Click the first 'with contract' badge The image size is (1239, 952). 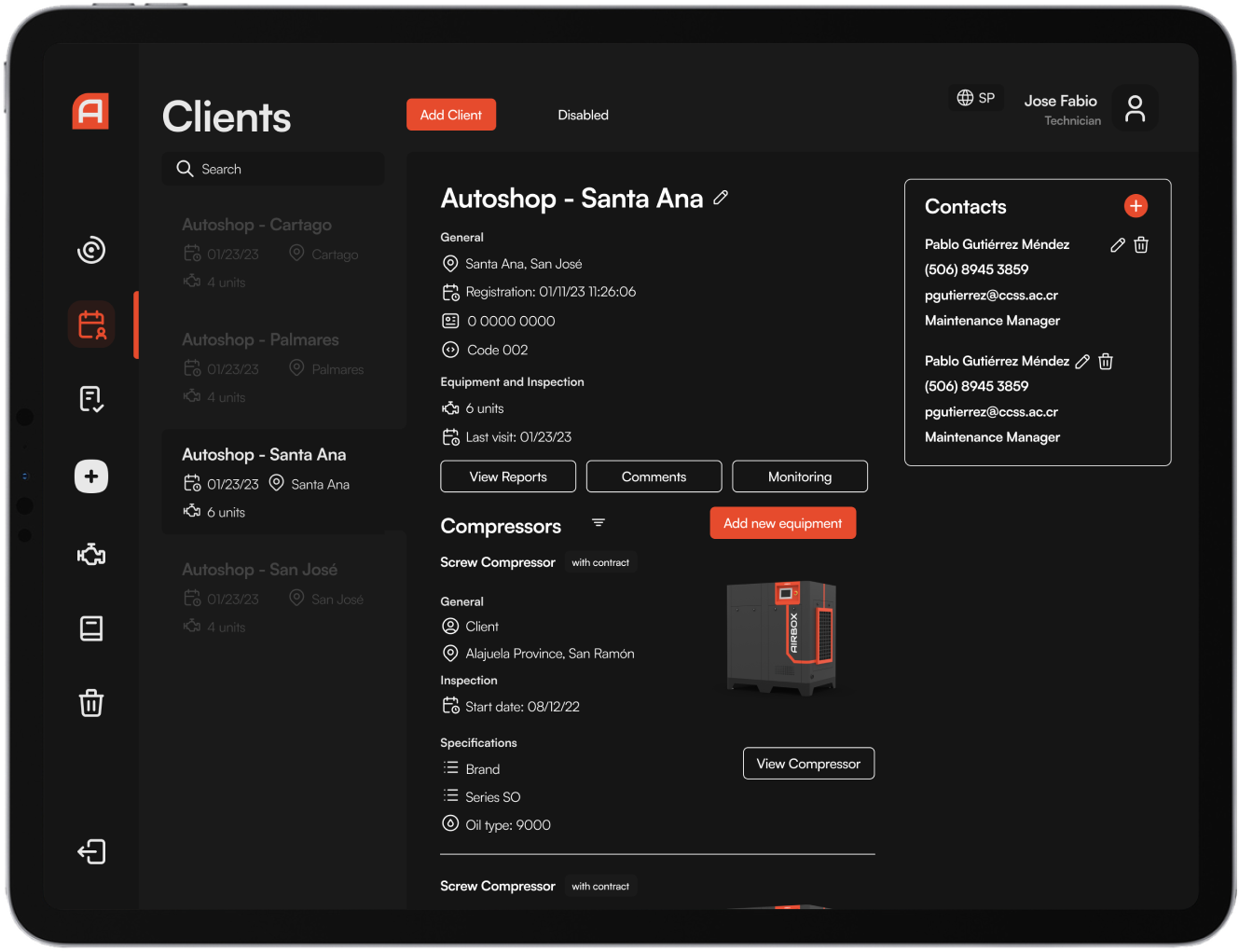[600, 562]
